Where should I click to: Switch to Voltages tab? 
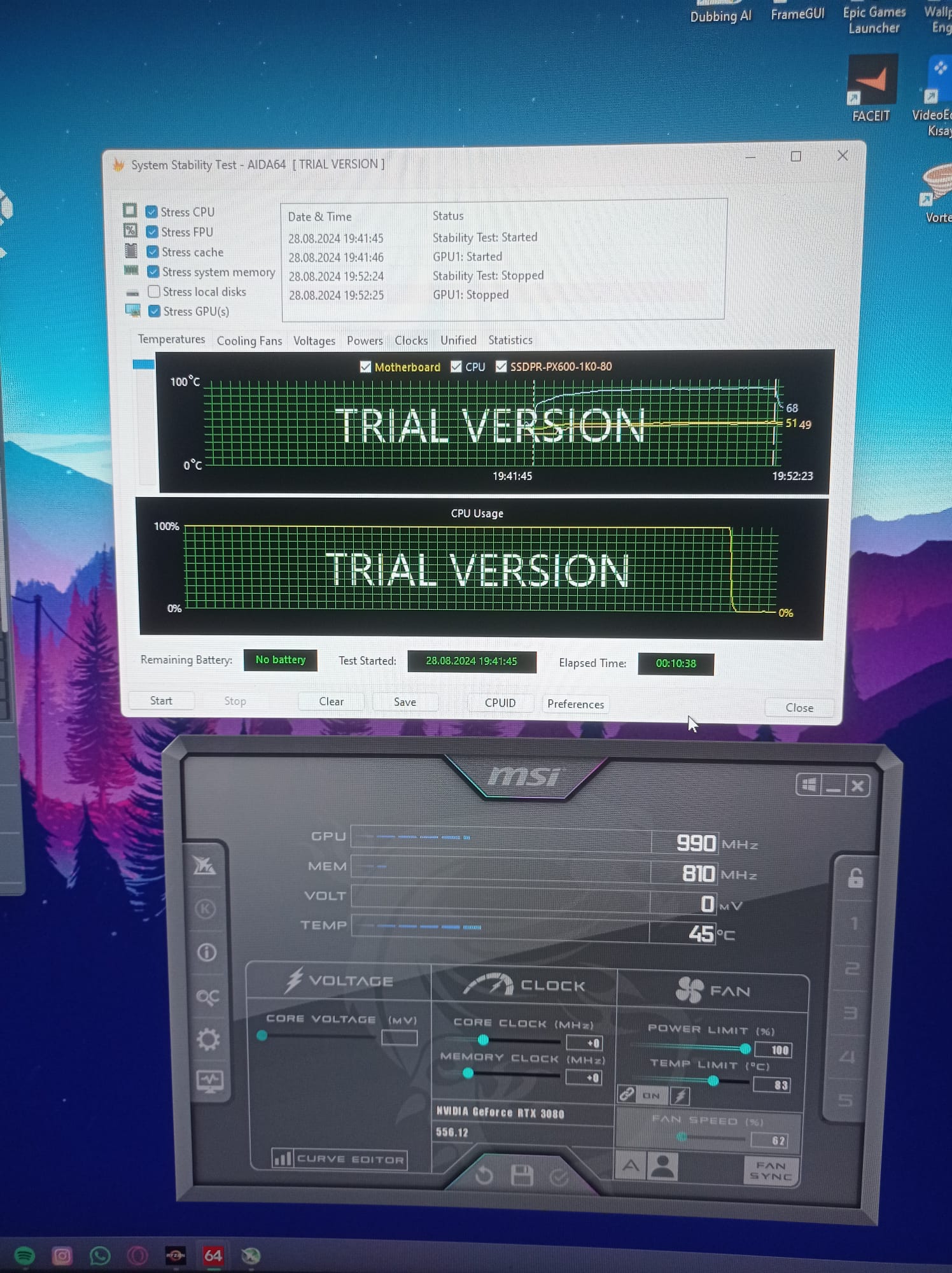pyautogui.click(x=314, y=341)
